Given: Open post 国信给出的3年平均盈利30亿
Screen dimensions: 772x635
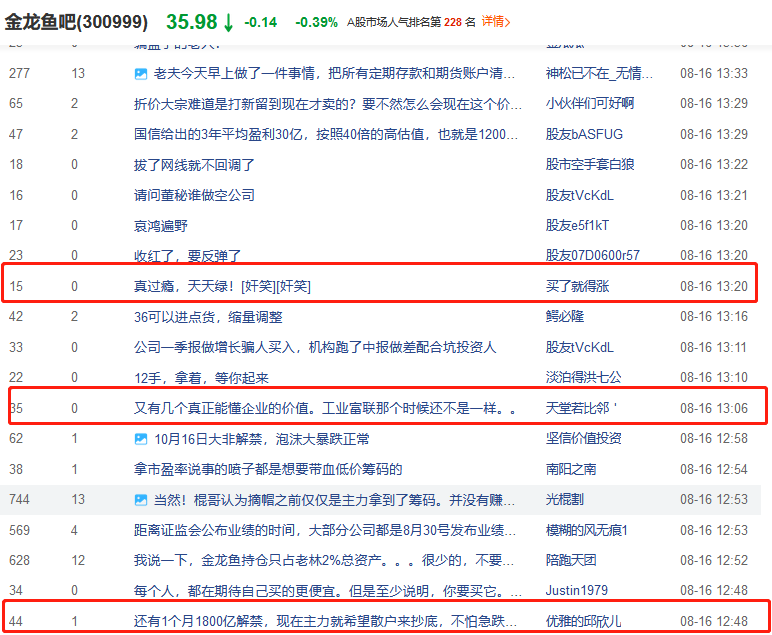Looking at the screenshot, I should coord(326,134).
